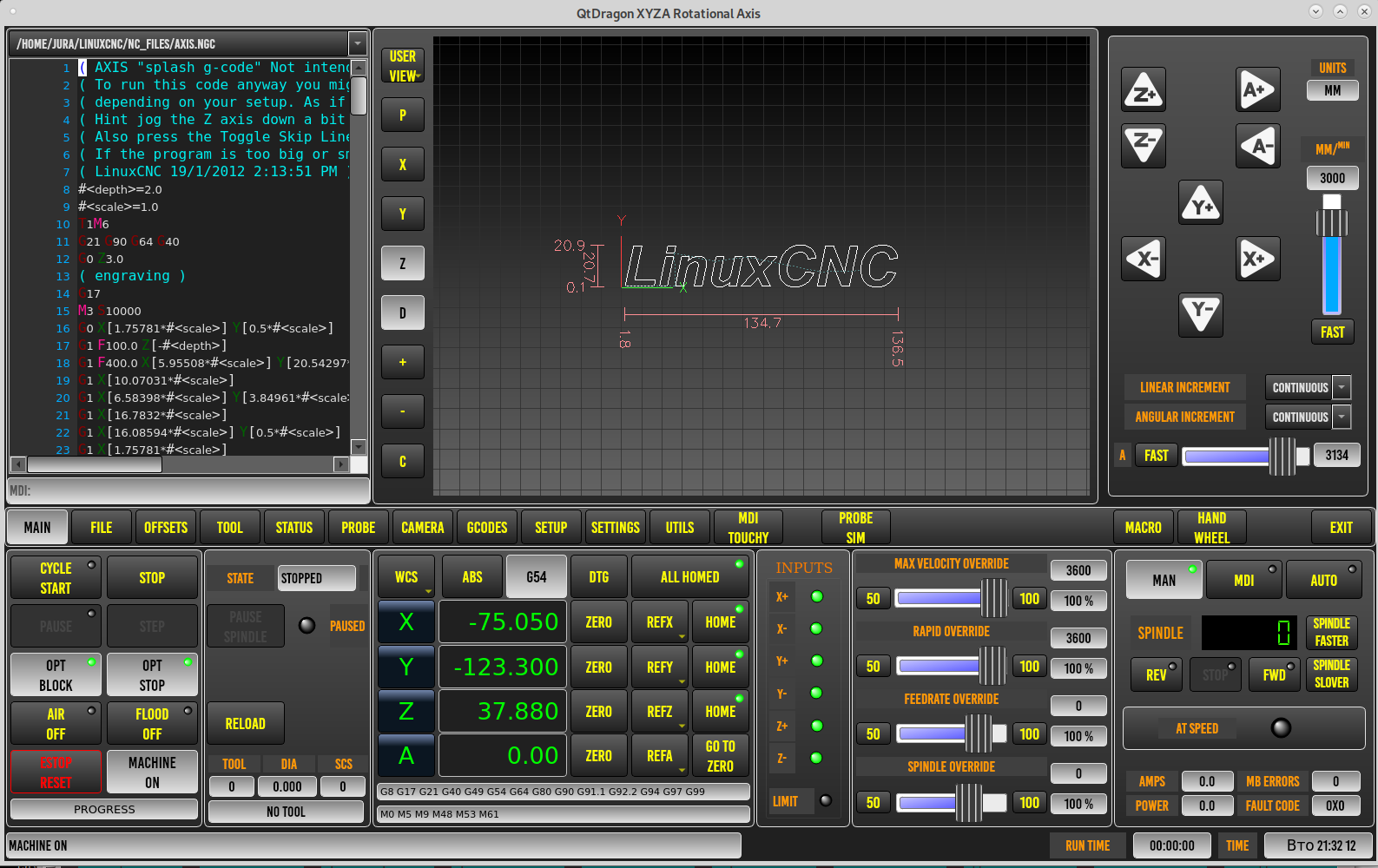Toggle OPT BLOCK skip option
The width and height of the screenshot is (1378, 868).
coord(56,674)
